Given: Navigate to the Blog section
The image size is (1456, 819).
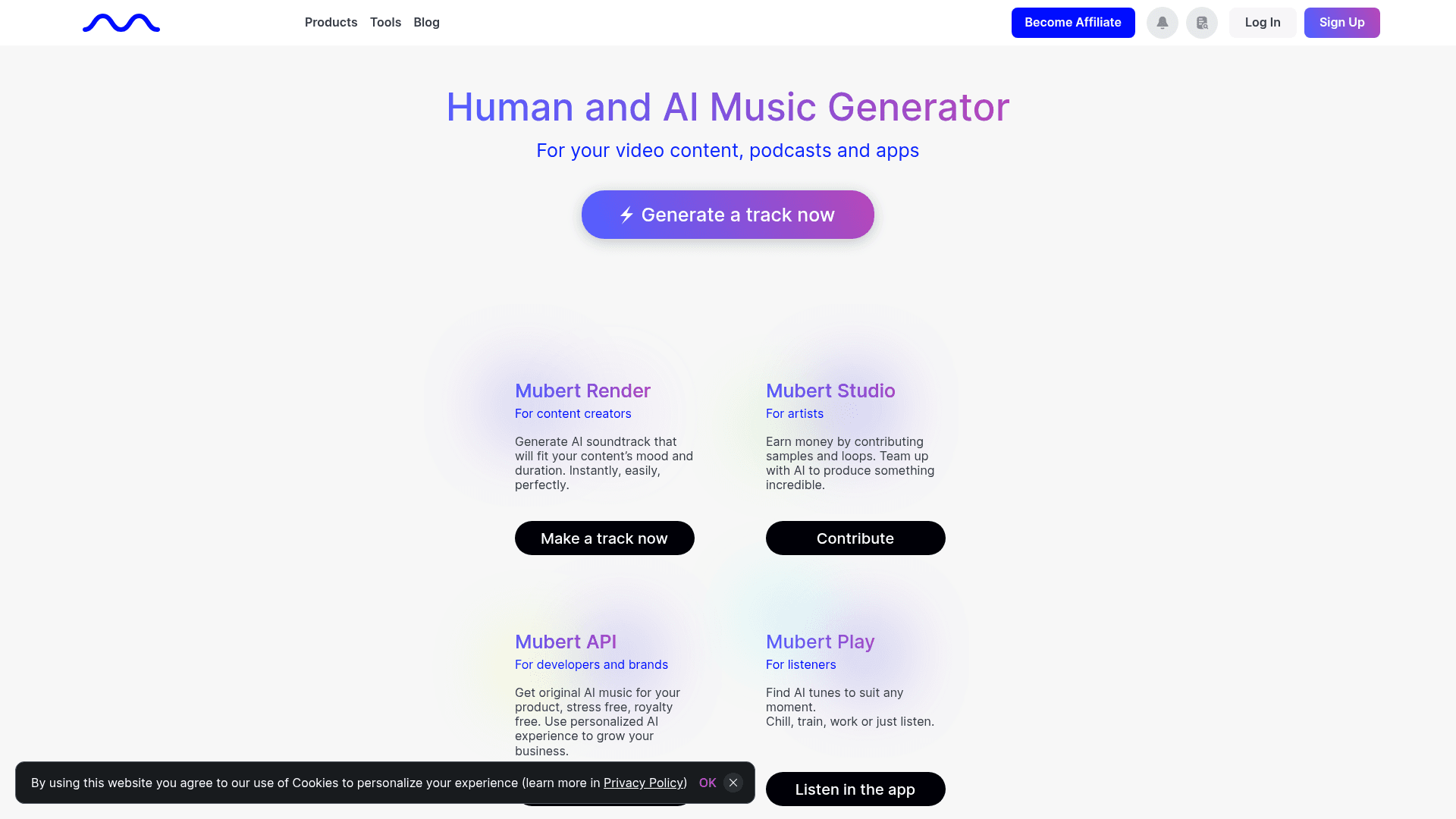Looking at the screenshot, I should (x=426, y=22).
